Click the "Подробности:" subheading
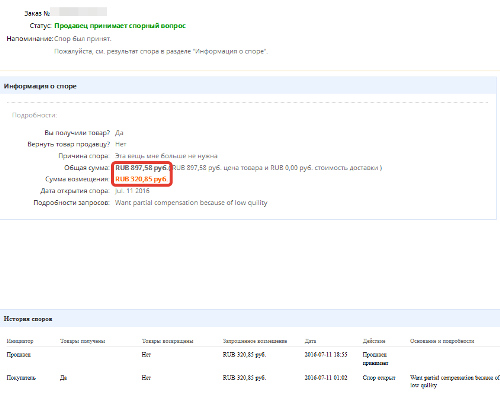The height and width of the screenshot is (393, 500). (x=34, y=115)
